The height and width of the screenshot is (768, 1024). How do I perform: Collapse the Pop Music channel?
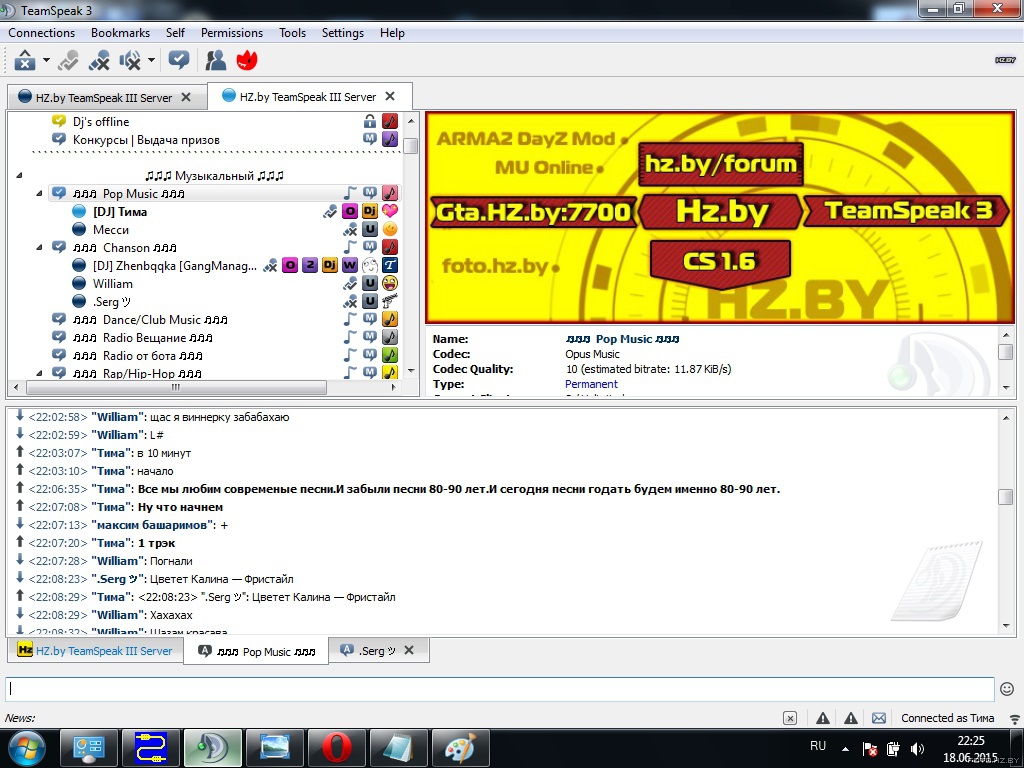[x=39, y=193]
